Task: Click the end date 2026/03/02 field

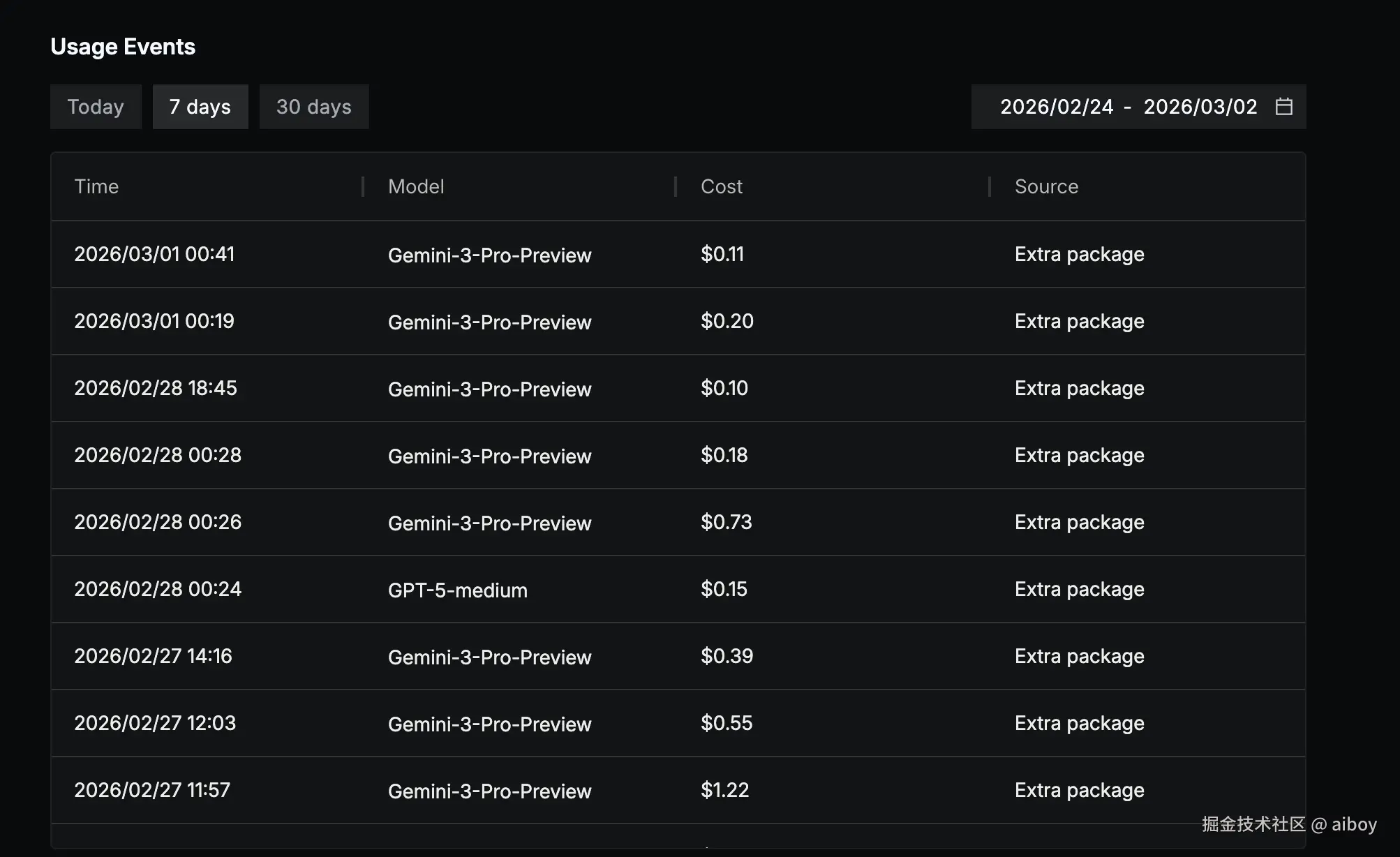Action: 1200,107
